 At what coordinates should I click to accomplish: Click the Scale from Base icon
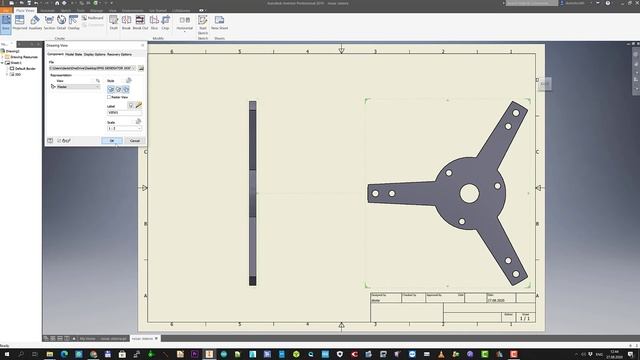point(138,122)
